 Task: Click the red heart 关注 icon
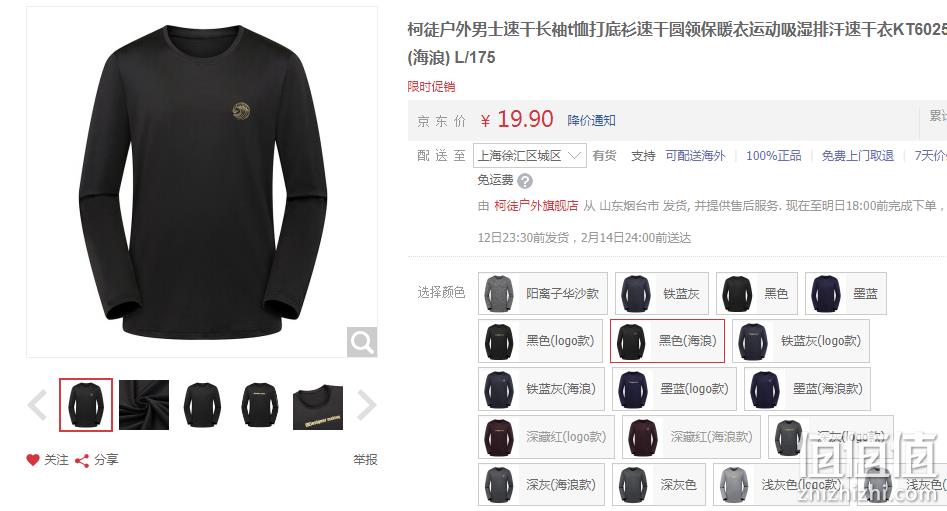[33, 460]
